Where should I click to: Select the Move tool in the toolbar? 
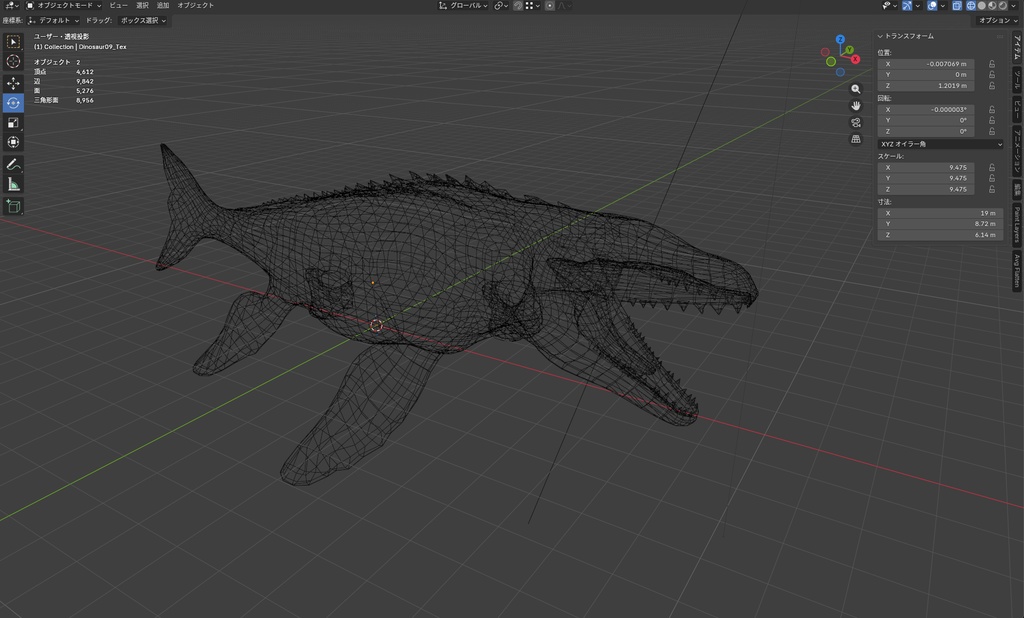click(x=13, y=81)
